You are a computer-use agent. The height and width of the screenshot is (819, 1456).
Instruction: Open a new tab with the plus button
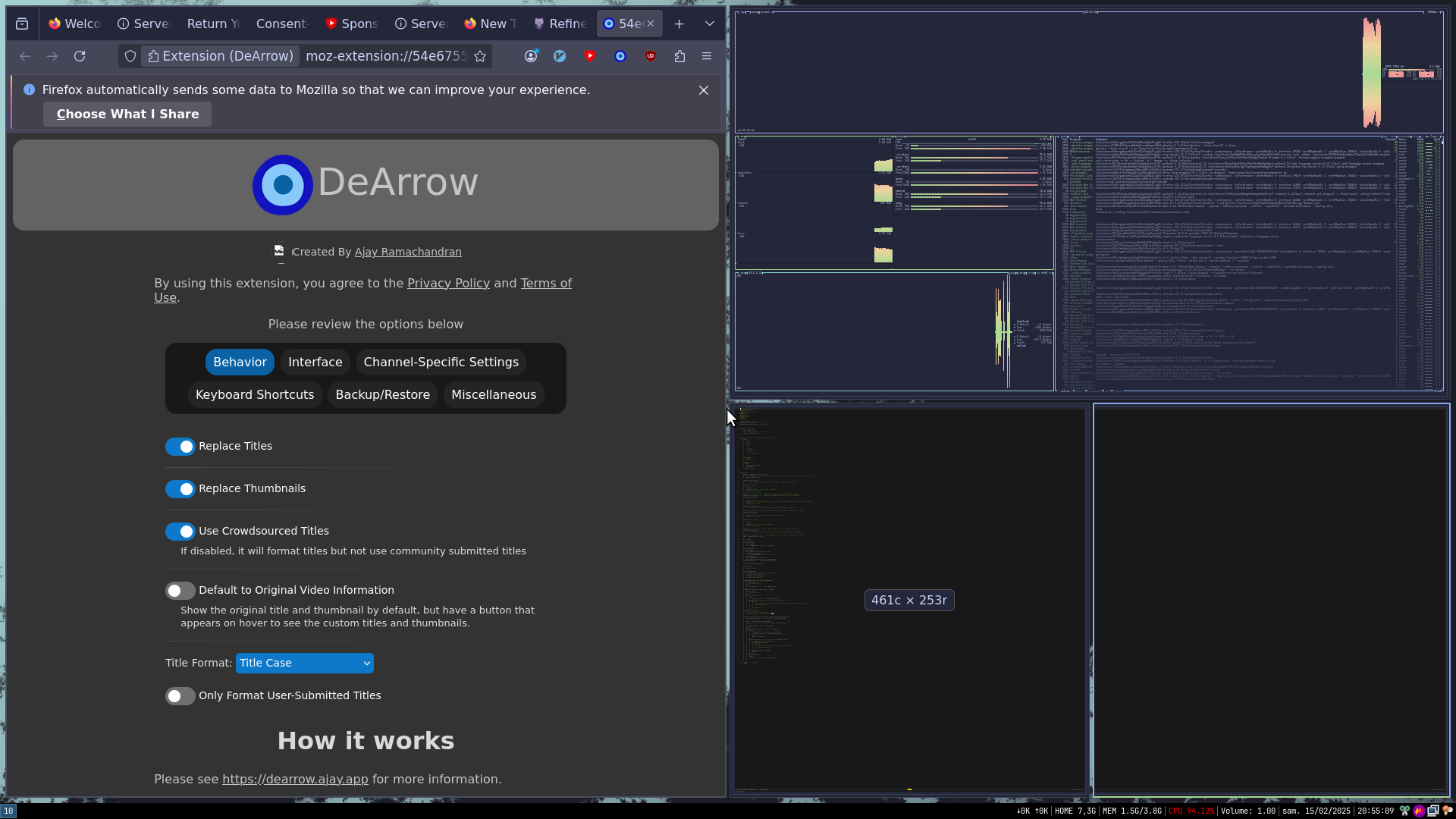point(679,24)
